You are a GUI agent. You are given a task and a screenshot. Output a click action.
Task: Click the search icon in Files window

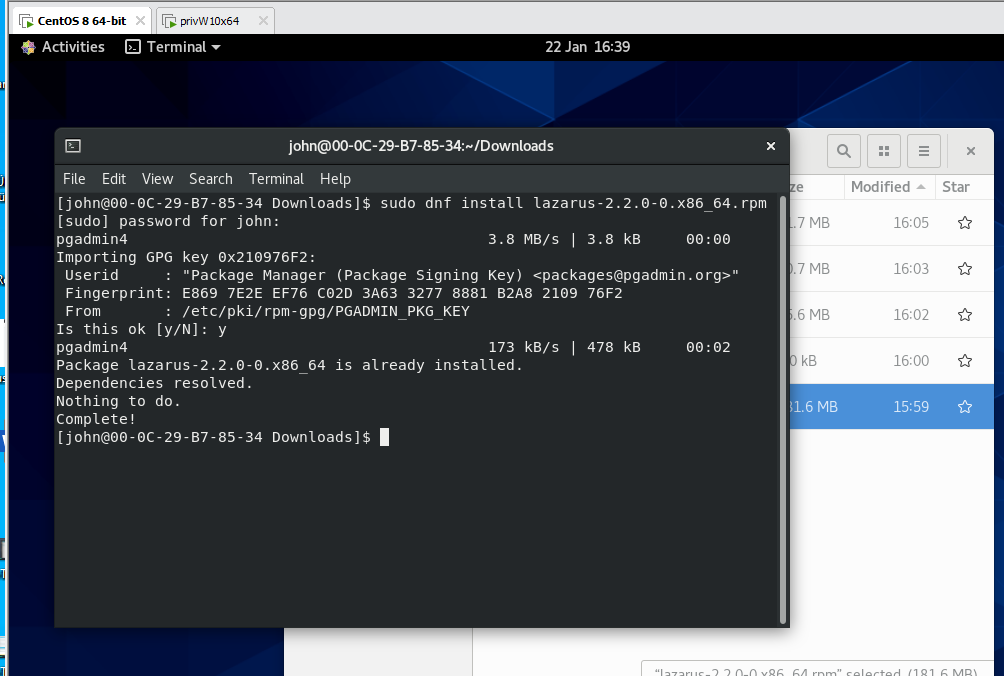(844, 151)
